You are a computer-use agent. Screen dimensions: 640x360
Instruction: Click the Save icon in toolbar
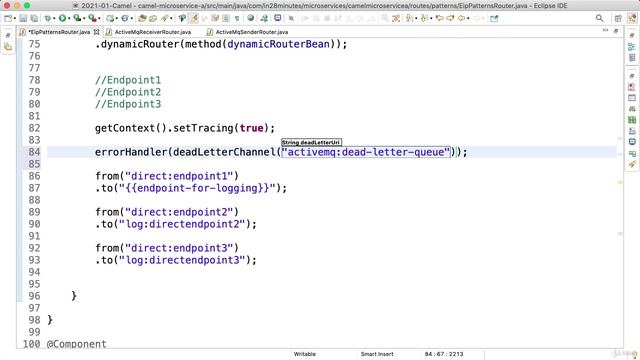[23, 18]
